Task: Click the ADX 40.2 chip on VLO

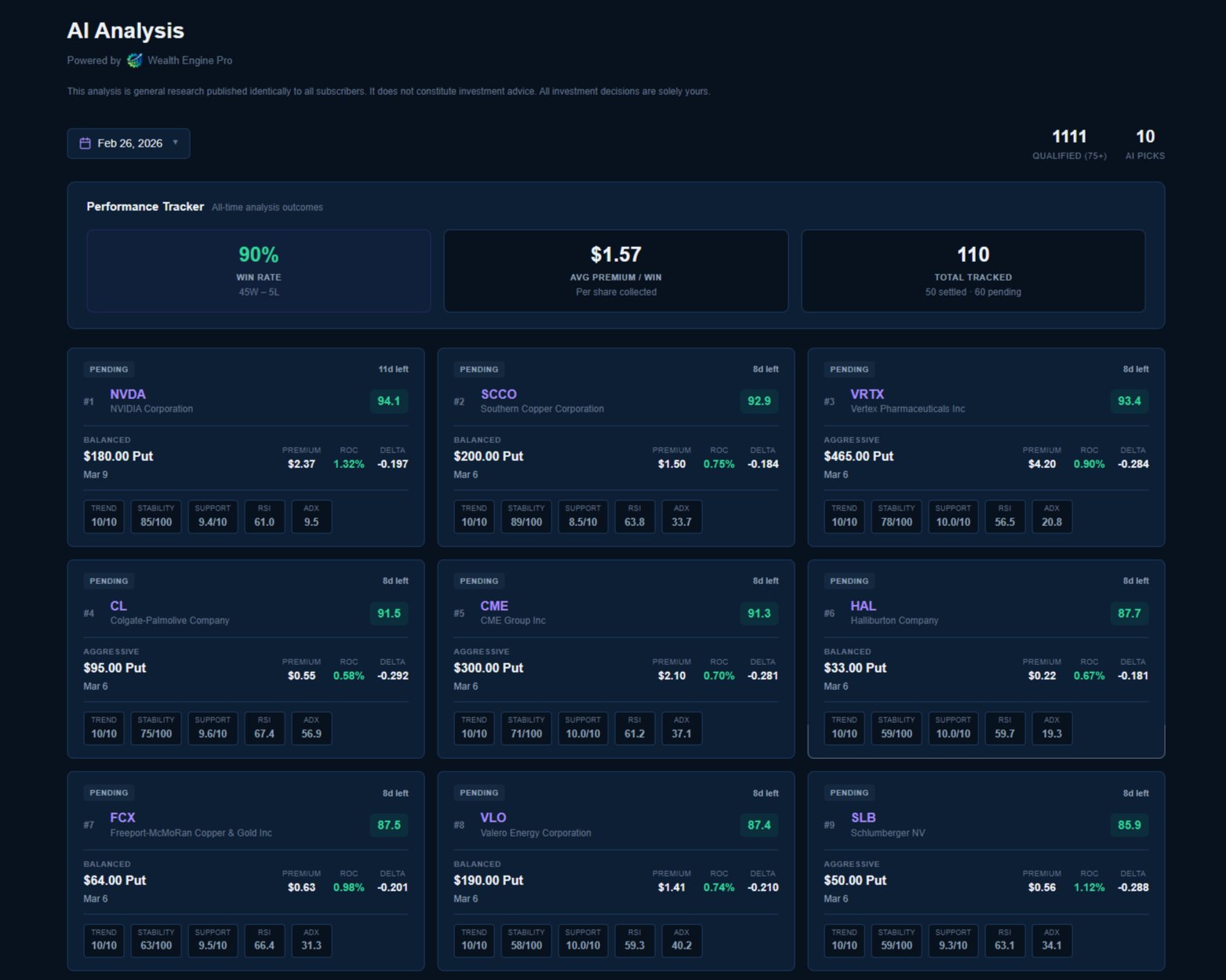Action: 681,940
